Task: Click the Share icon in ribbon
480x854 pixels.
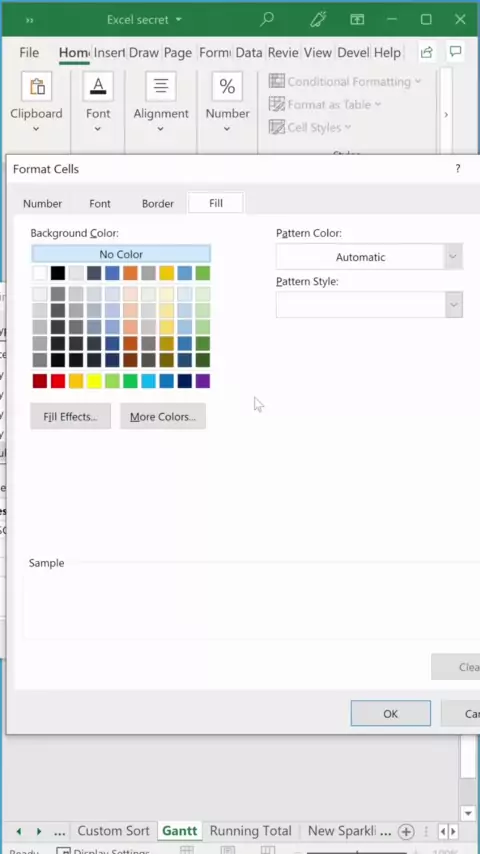Action: tap(427, 52)
